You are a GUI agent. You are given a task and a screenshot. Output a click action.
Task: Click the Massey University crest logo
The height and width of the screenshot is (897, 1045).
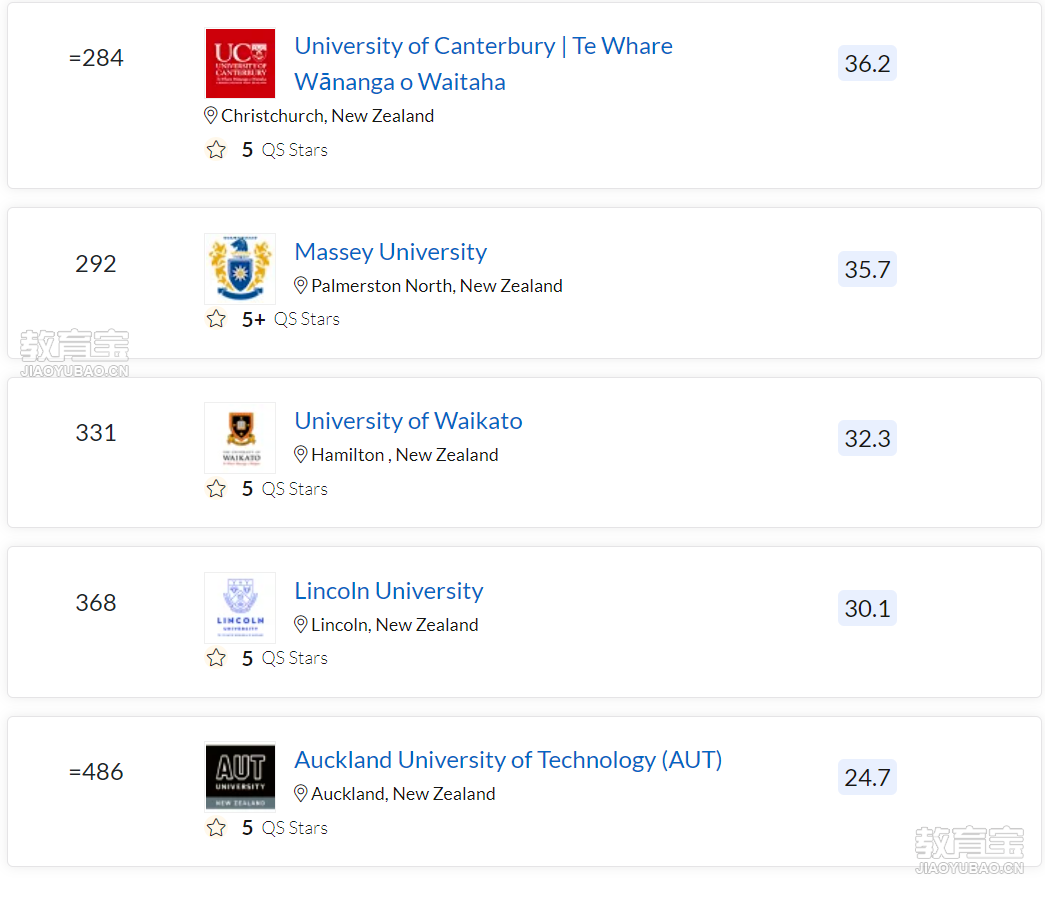(x=240, y=269)
